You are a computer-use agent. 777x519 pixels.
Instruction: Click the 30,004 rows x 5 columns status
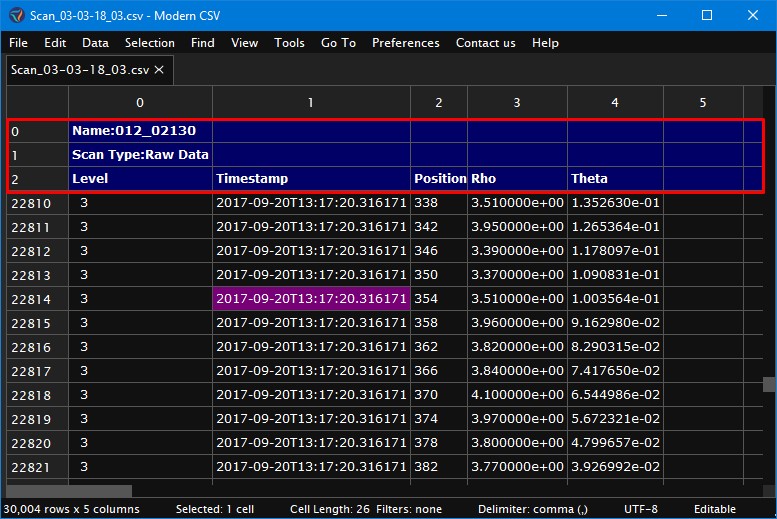pos(71,509)
